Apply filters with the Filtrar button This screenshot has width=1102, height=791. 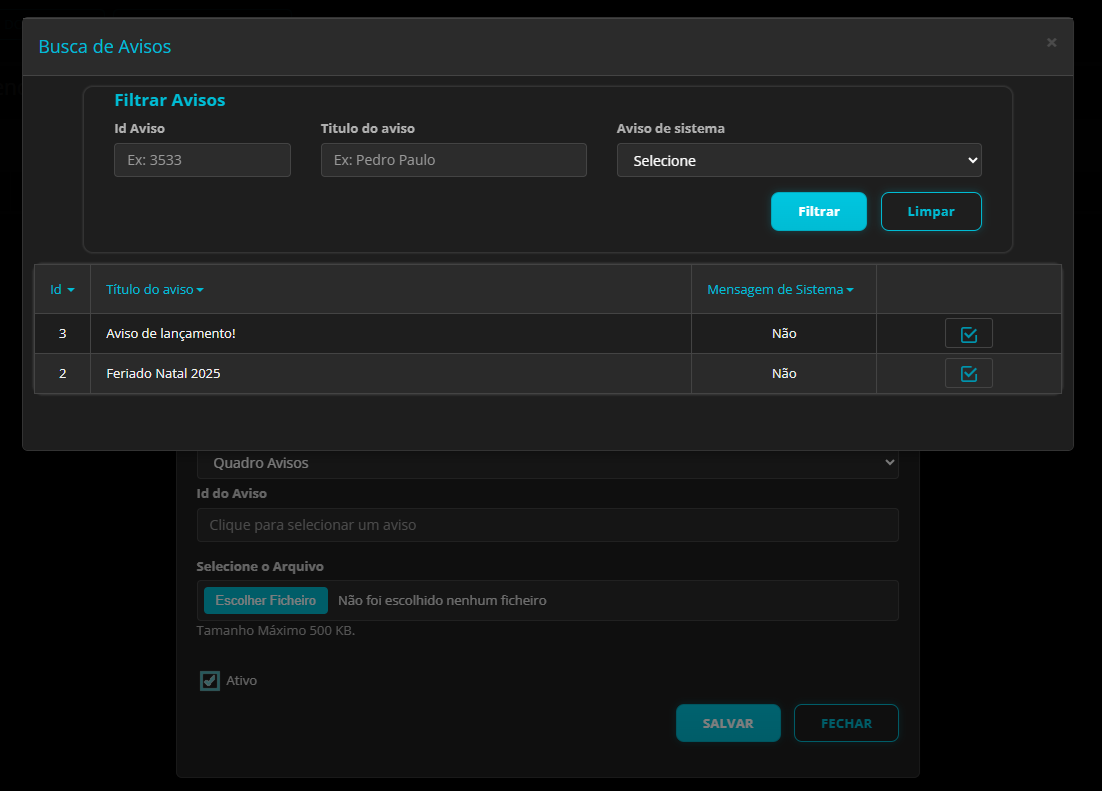click(818, 211)
